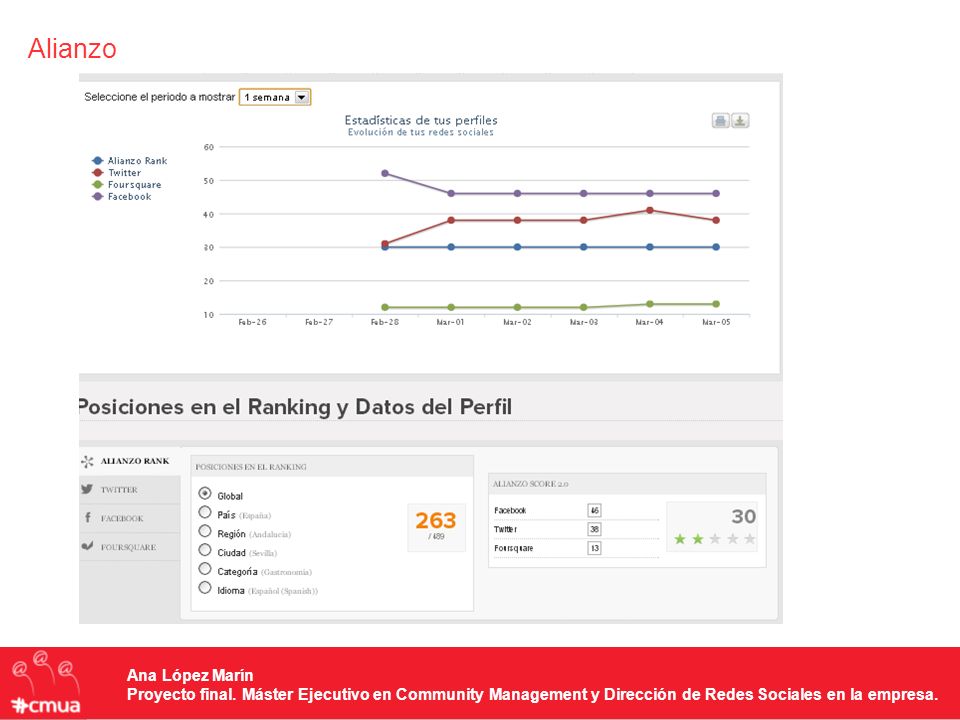Click the Facebook data point at Mar-01
960x720 pixels.
click(x=451, y=193)
